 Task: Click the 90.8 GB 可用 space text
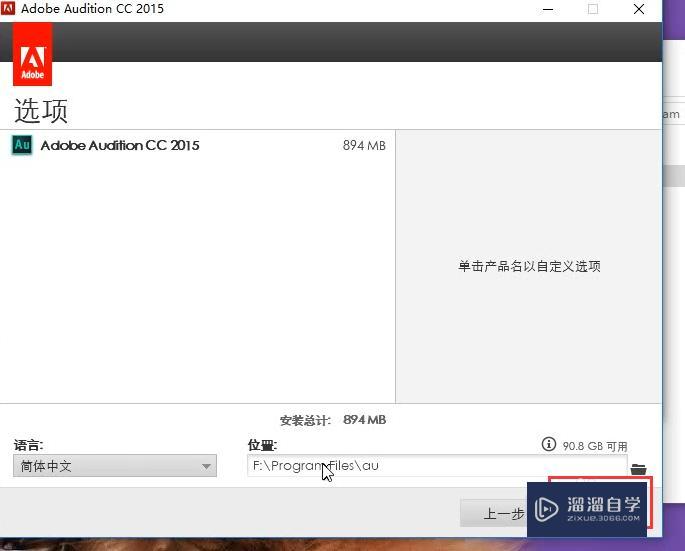[x=595, y=446]
